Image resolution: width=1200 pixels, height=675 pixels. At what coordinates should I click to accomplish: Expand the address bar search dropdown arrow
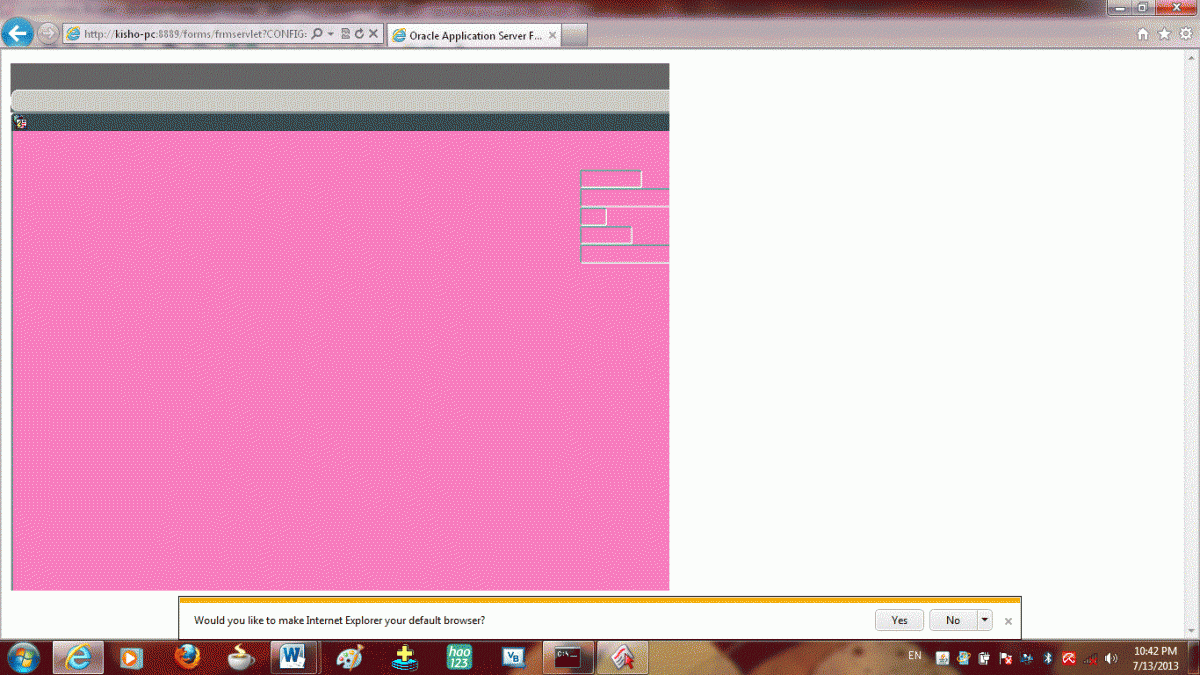(x=330, y=34)
